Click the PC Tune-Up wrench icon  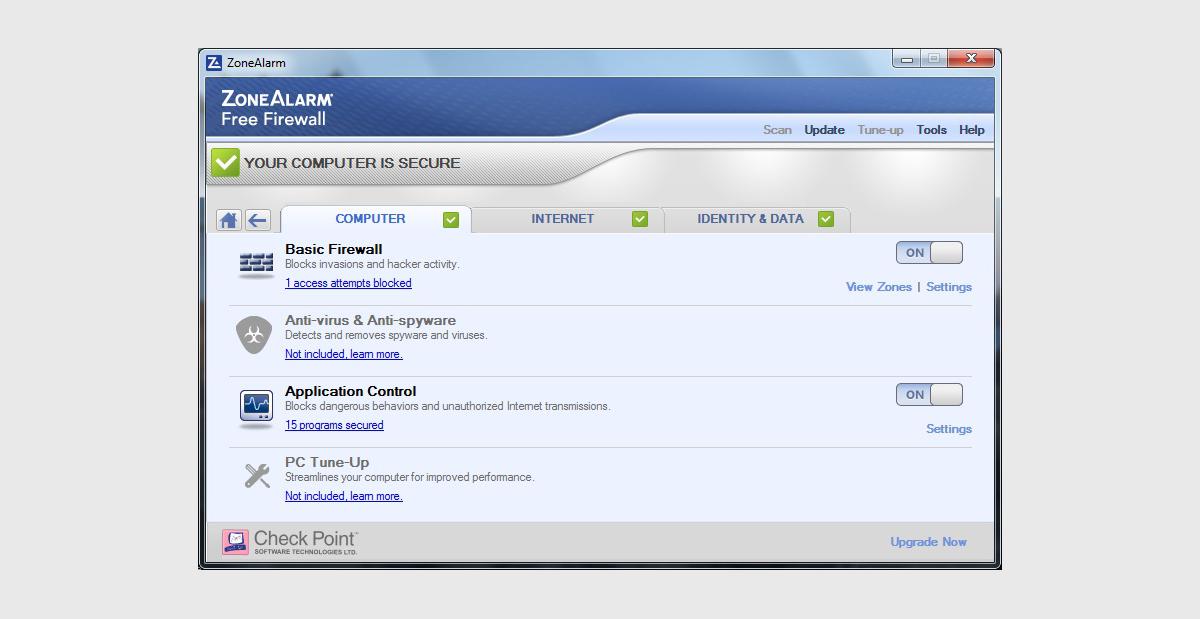tap(257, 476)
